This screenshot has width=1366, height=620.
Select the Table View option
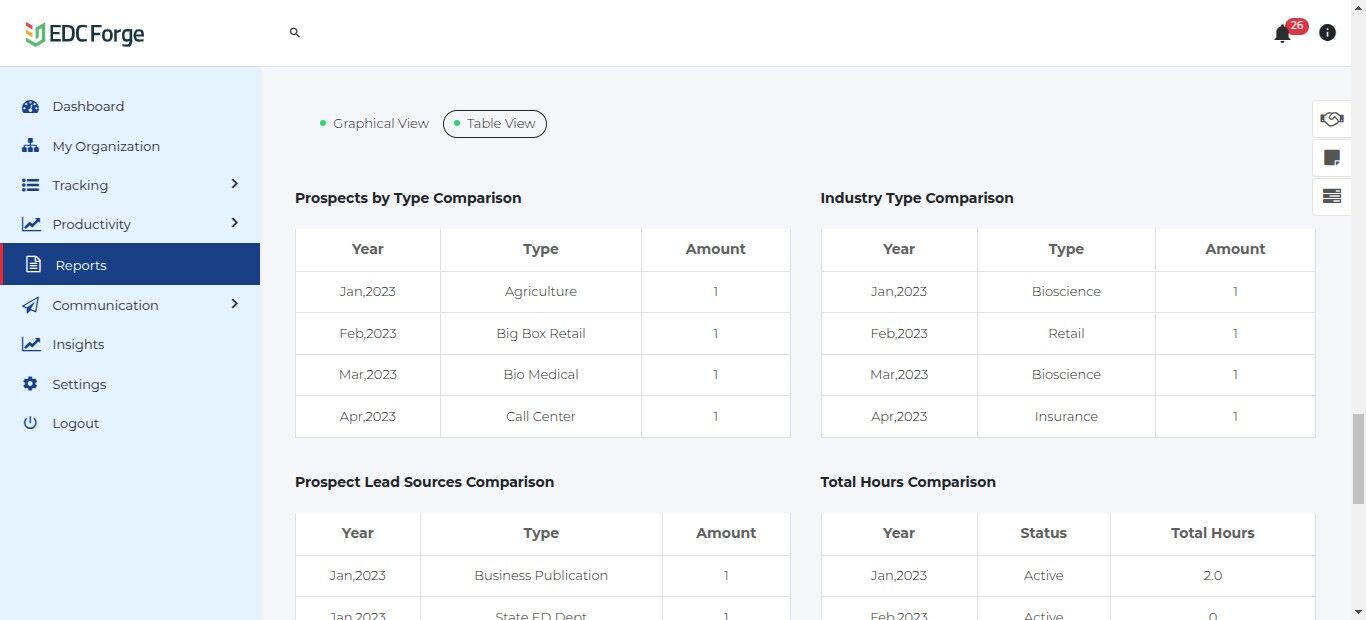(495, 124)
